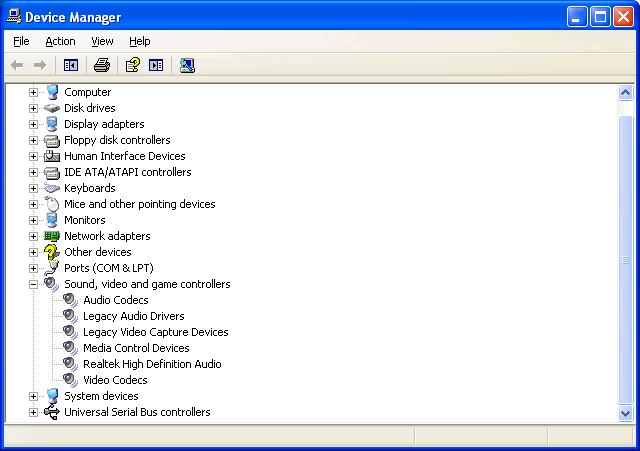Click the yellow question mark Other devices icon
This screenshot has width=640, height=451.
click(52, 252)
